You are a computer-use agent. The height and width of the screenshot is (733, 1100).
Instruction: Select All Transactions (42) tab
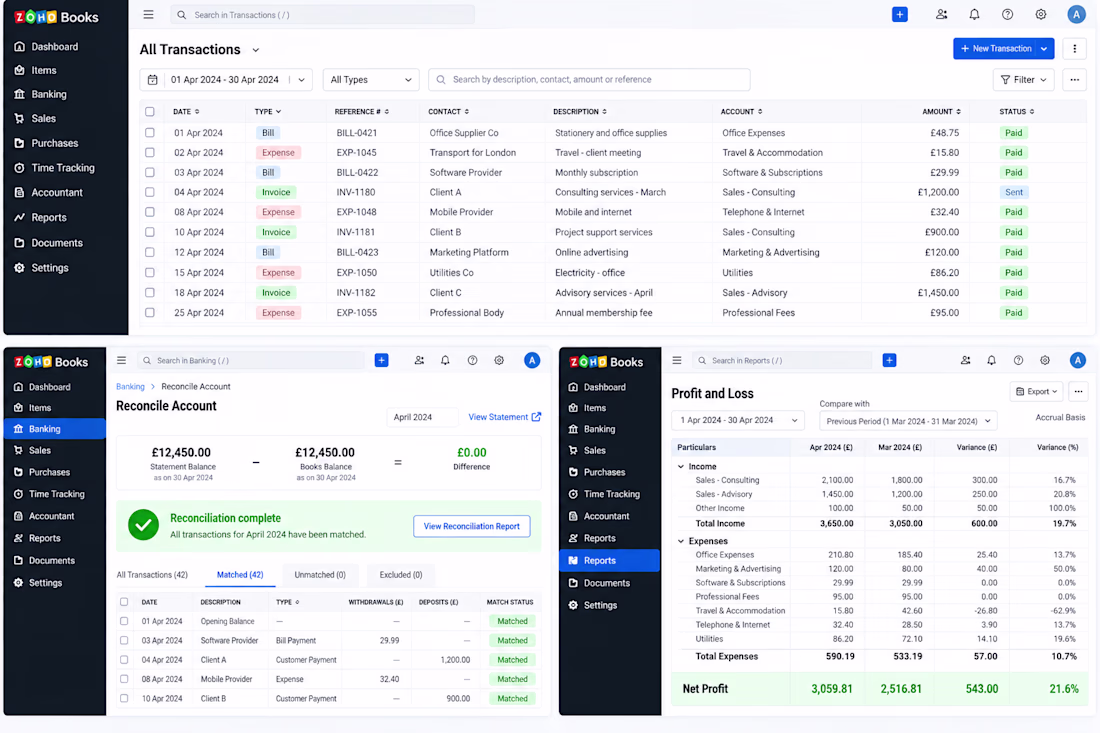[152, 575]
